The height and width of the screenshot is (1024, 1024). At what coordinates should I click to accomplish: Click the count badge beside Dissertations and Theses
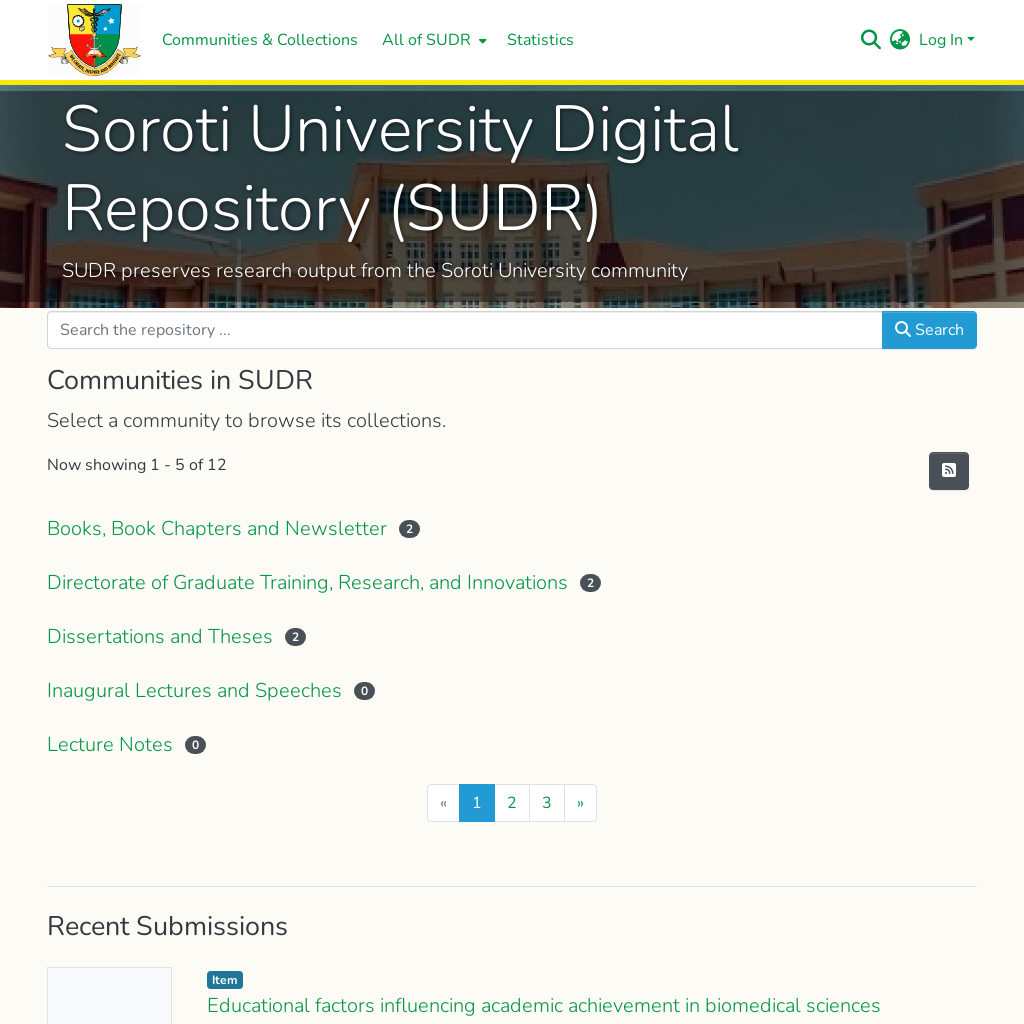point(295,637)
